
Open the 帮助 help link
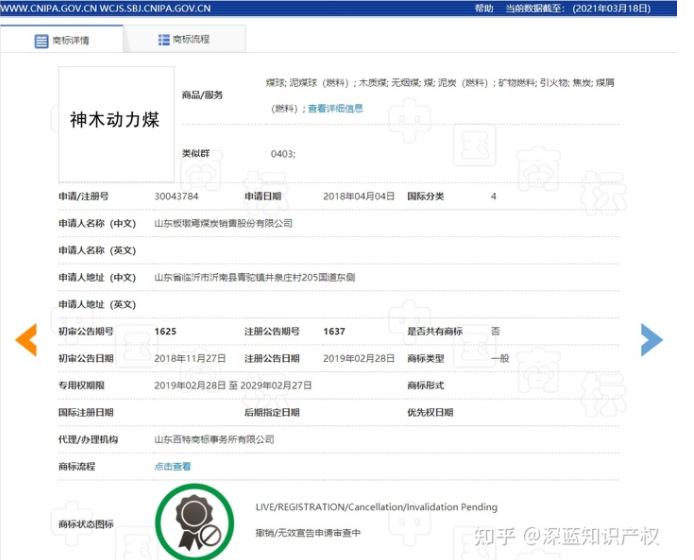tap(484, 8)
